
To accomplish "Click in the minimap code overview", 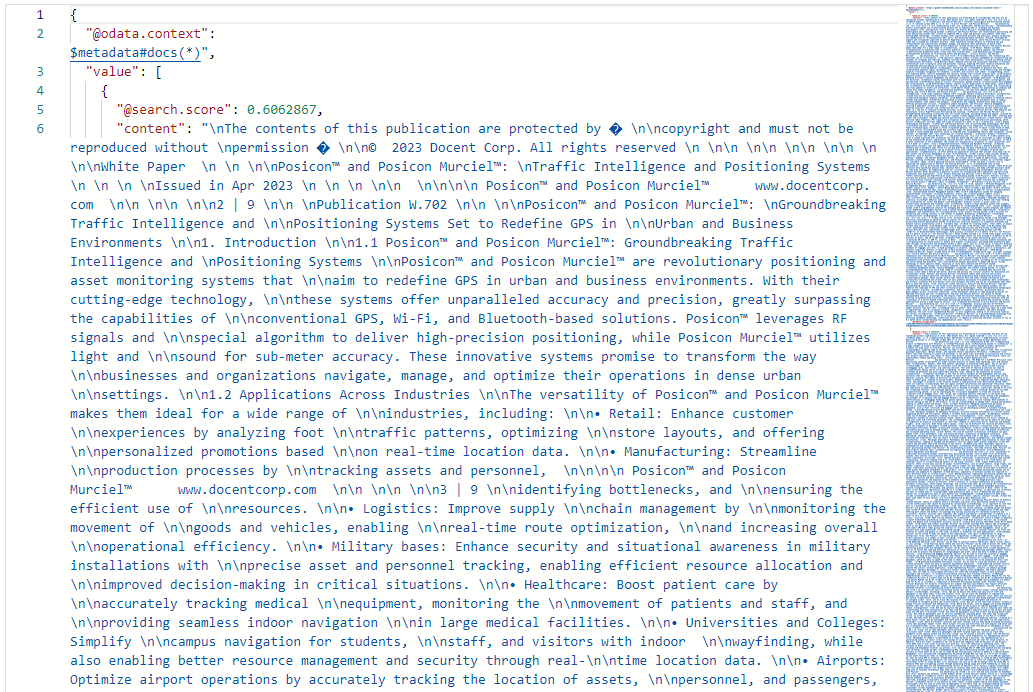I will (959, 349).
